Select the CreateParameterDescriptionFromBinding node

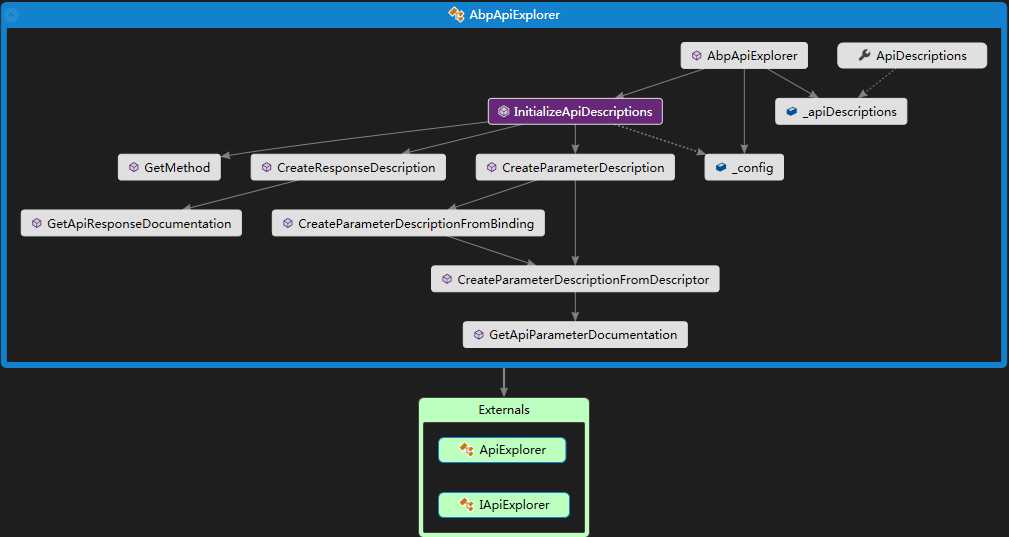point(408,224)
